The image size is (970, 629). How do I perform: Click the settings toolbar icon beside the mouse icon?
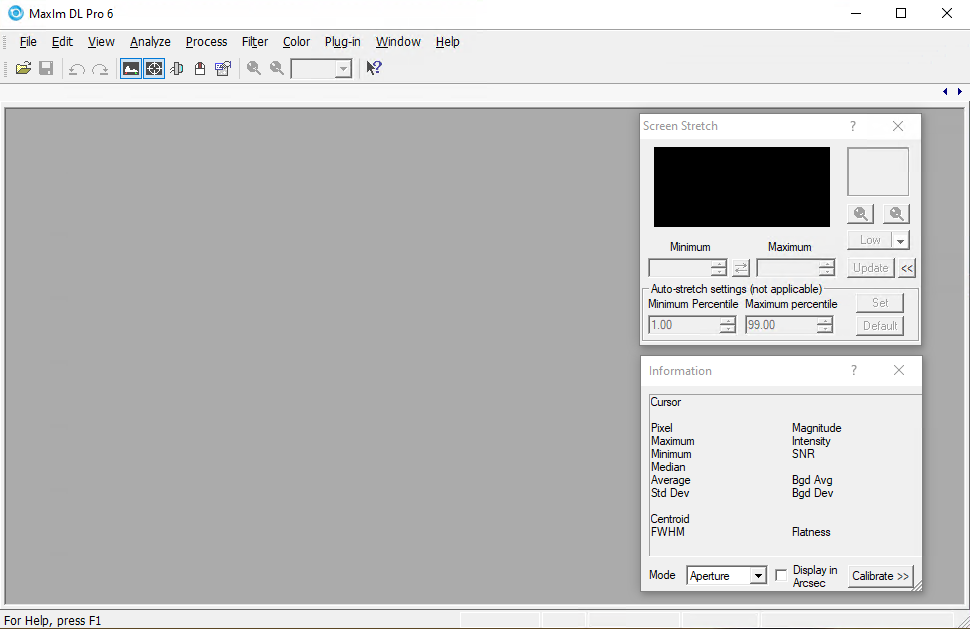(x=223, y=68)
